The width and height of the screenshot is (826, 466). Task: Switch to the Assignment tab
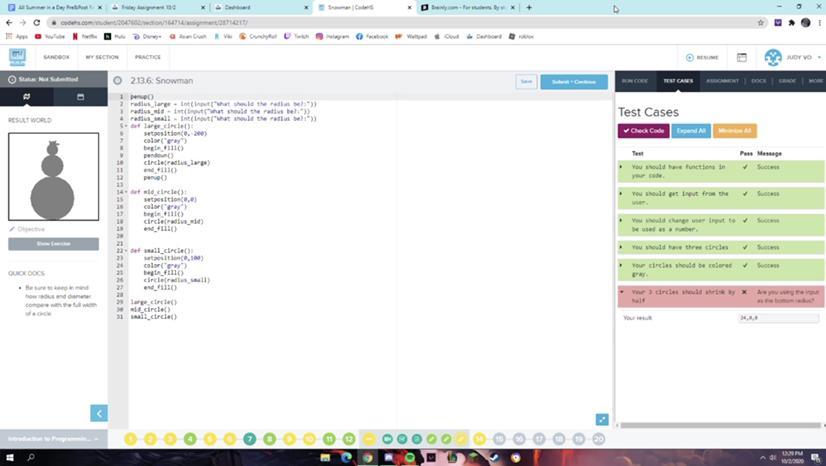pyautogui.click(x=722, y=81)
